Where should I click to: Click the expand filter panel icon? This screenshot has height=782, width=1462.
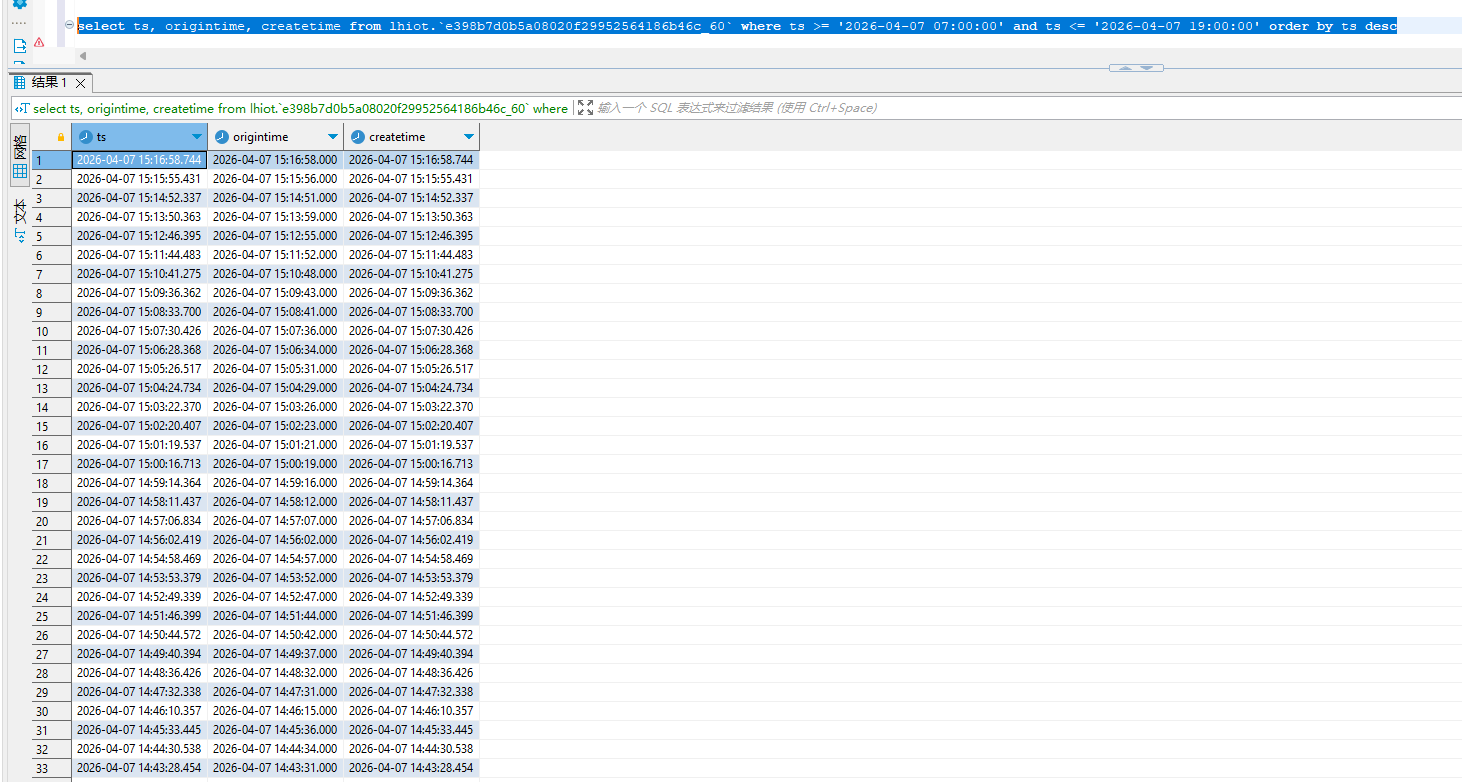click(x=586, y=108)
